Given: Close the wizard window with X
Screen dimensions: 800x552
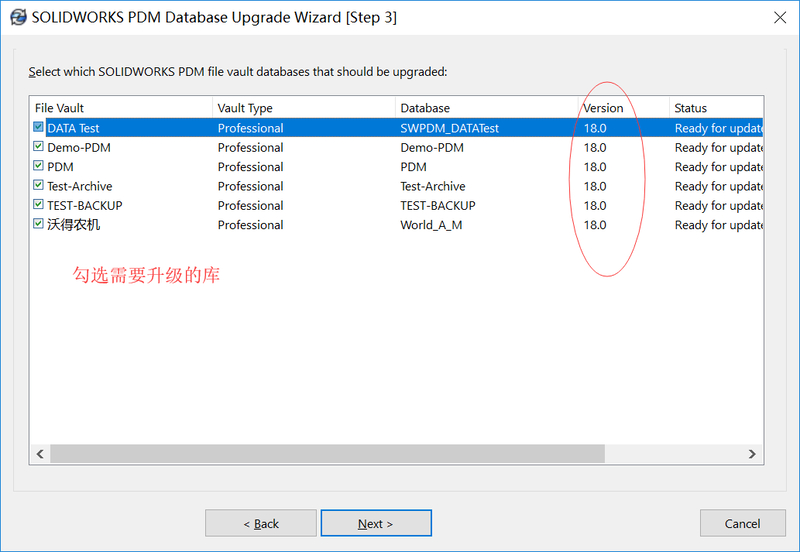Looking at the screenshot, I should [x=780, y=18].
